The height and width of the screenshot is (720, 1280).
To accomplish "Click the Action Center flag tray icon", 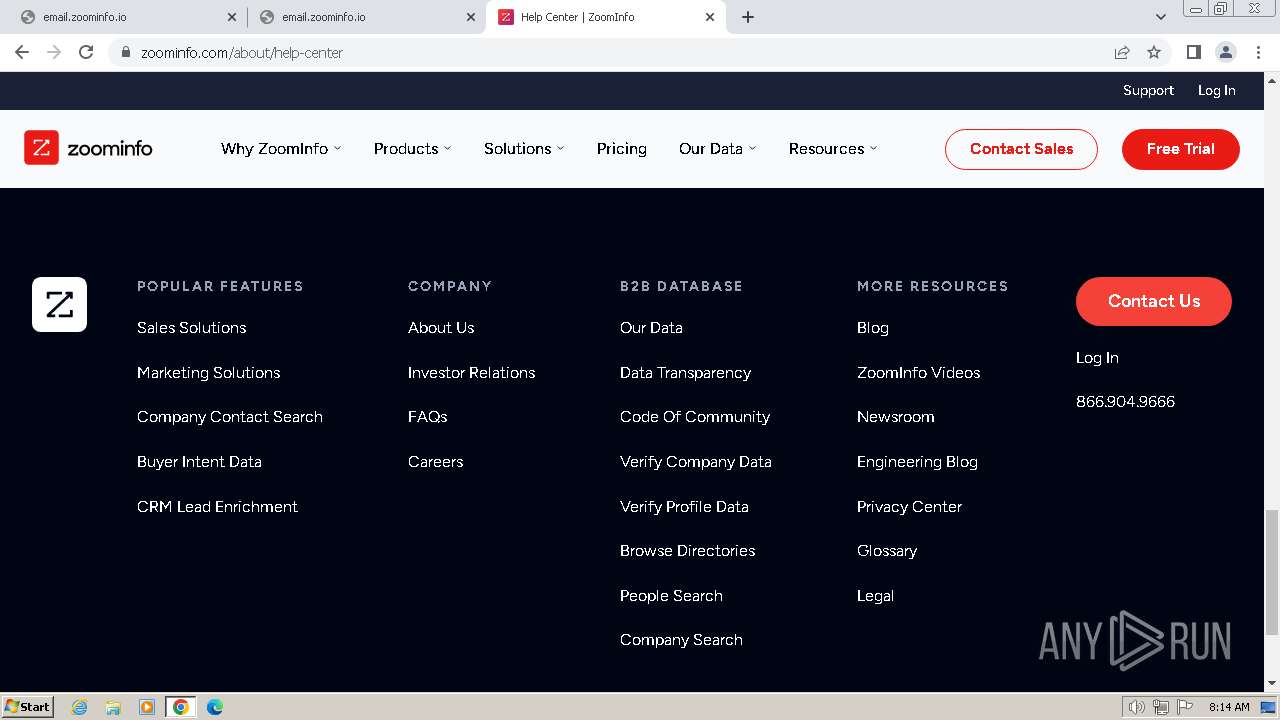I will (1185, 707).
